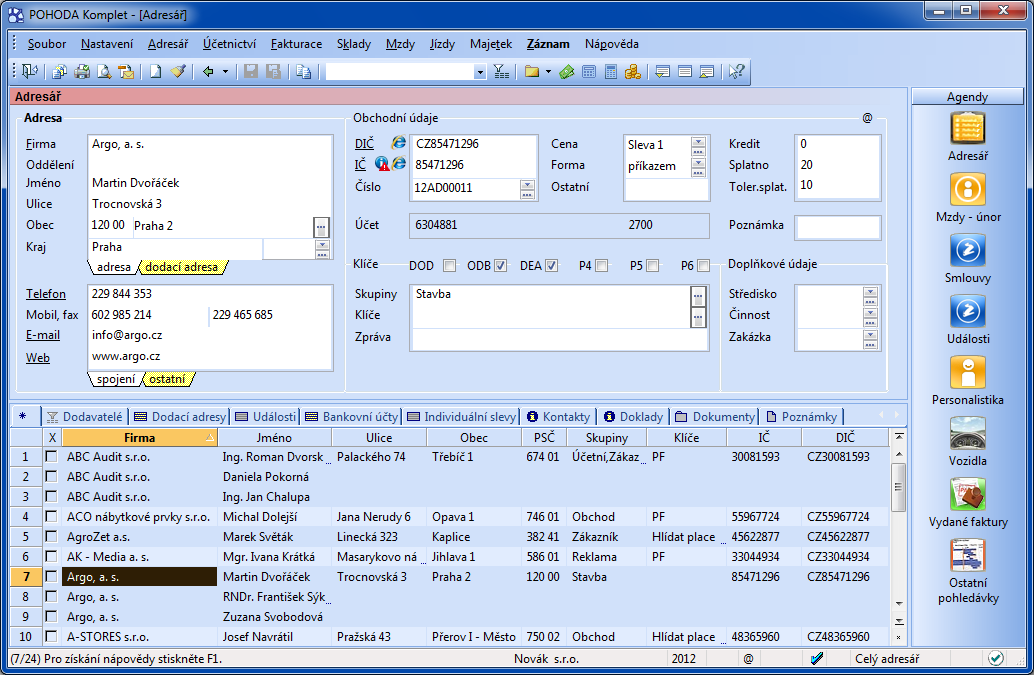This screenshot has width=1034, height=675.
Task: Select the 'A-STORES s.r.o.' row cell
Action: 140,637
